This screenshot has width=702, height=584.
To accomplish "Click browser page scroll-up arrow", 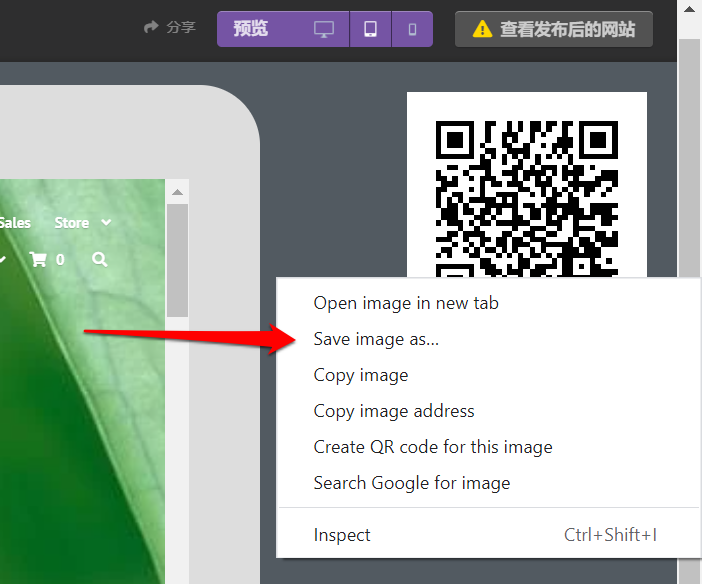I will click(689, 9).
